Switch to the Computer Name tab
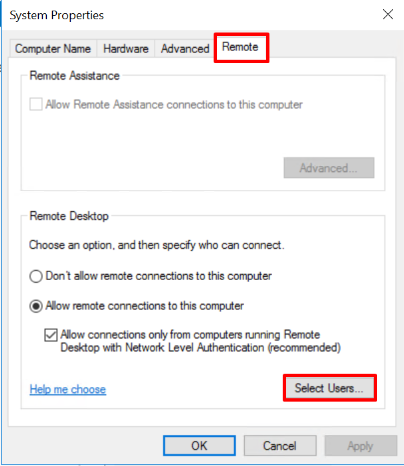Screen dimensions: 404x466 (53, 49)
